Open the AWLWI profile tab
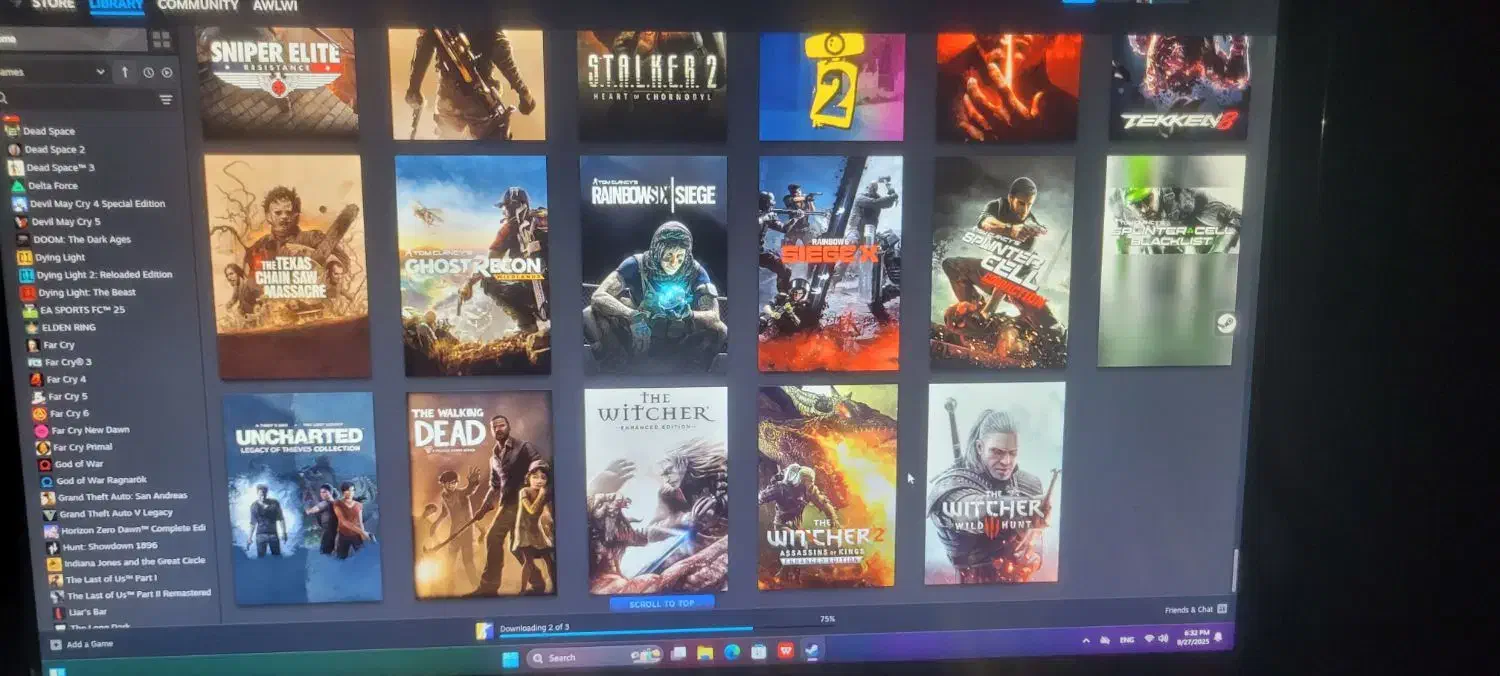This screenshot has height=676, width=1500. (274, 5)
